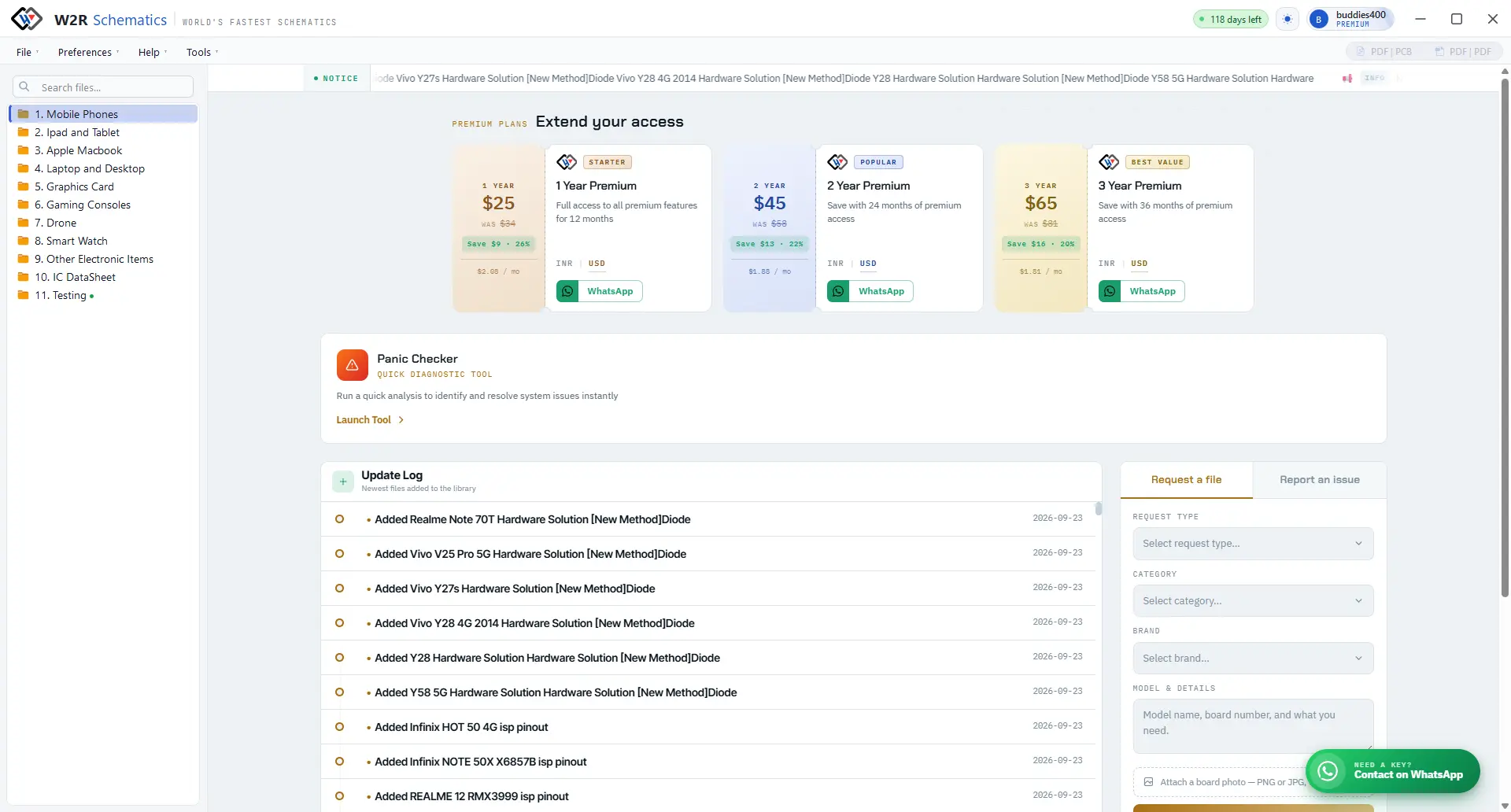Screen dimensions: 1511x812
Task: Click the WhatsApp phone icon on the floating contact button
Action: pyautogui.click(x=1328, y=771)
